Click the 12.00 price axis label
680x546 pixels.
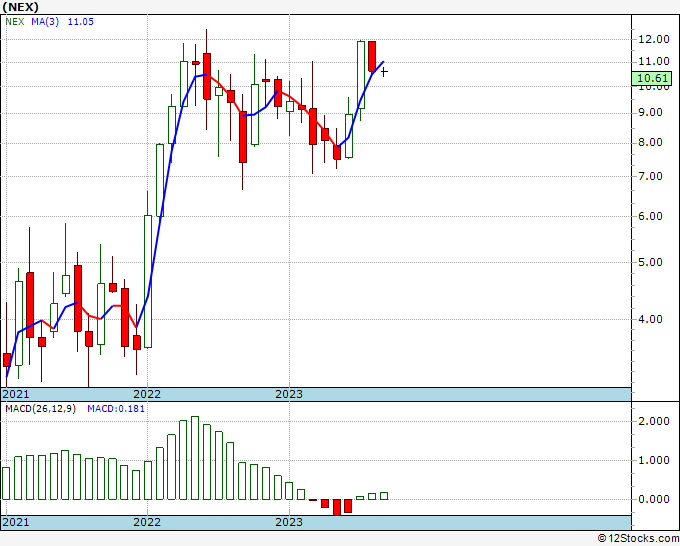pyautogui.click(x=654, y=39)
